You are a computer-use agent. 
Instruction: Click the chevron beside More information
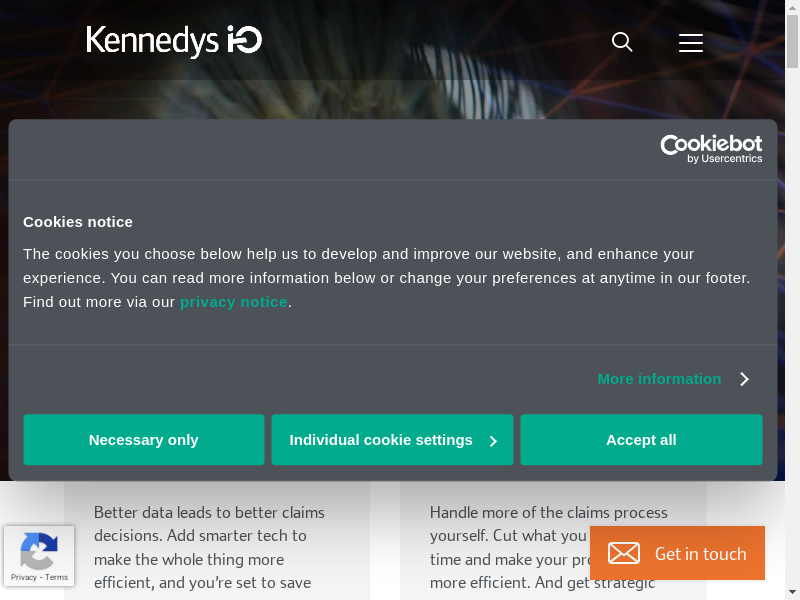(744, 379)
